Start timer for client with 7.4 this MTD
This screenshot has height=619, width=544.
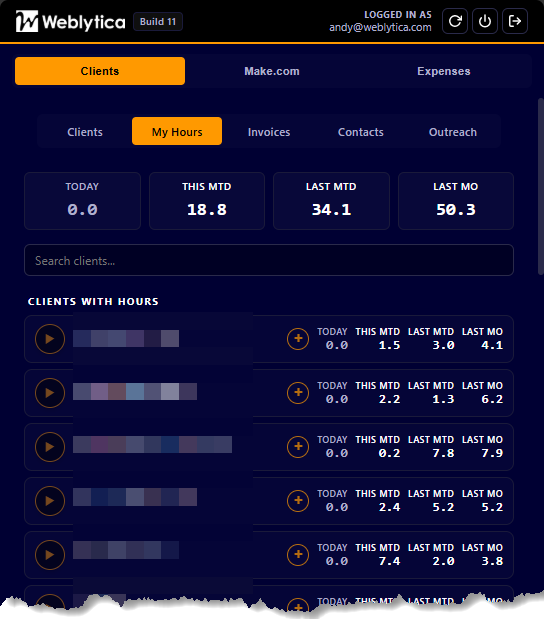tap(50, 555)
